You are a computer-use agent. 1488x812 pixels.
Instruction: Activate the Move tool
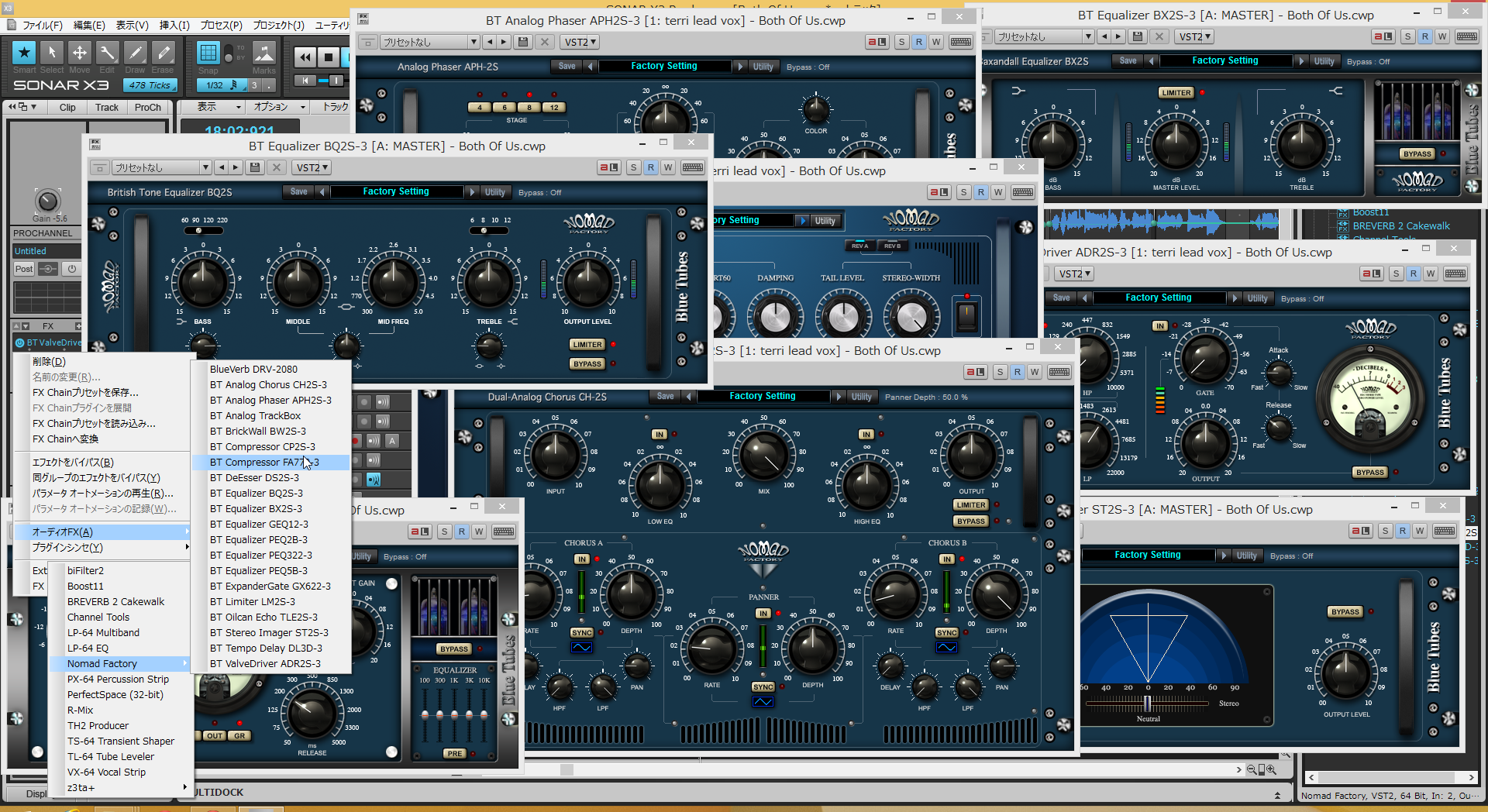tap(80, 53)
